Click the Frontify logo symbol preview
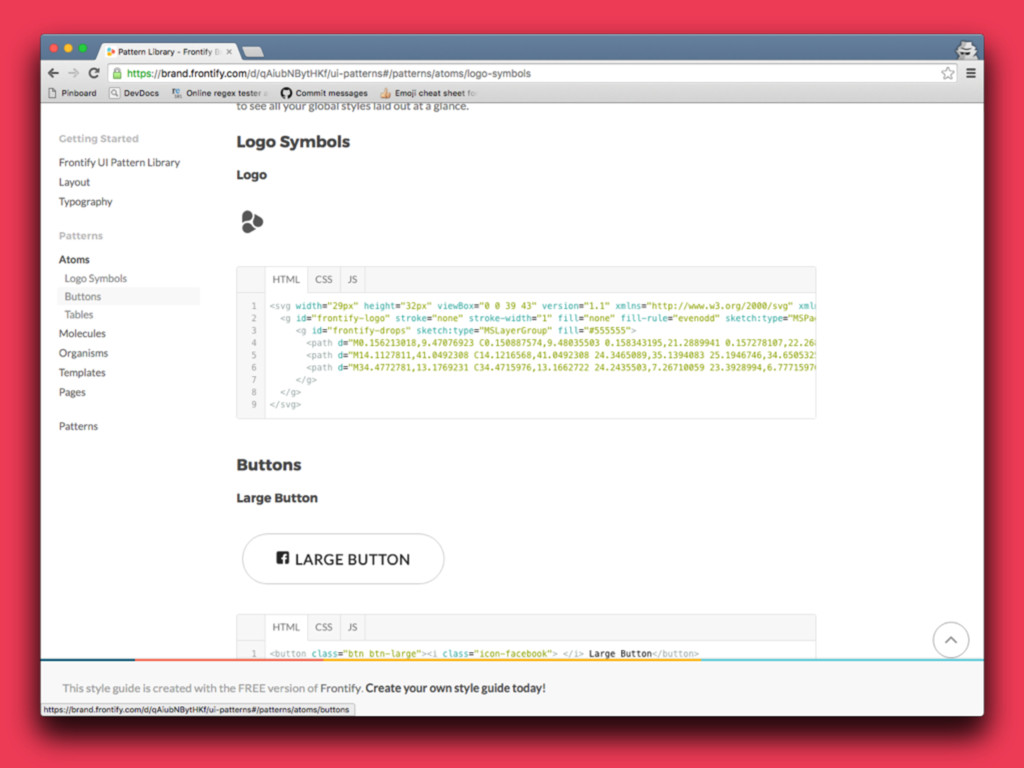The height and width of the screenshot is (768, 1024). point(252,222)
